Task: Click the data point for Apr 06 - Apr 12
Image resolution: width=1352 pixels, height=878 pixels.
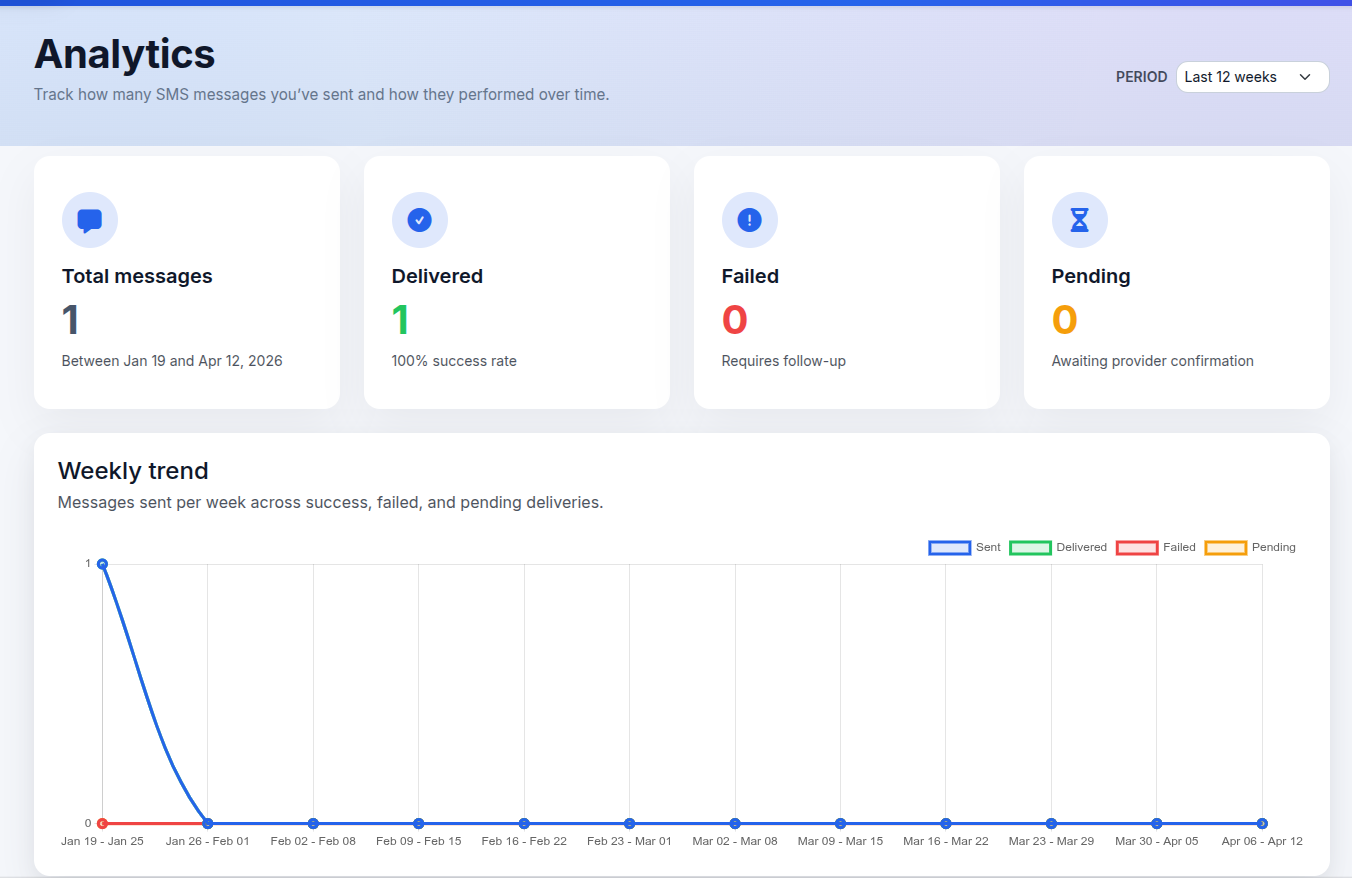Action: click(x=1262, y=824)
